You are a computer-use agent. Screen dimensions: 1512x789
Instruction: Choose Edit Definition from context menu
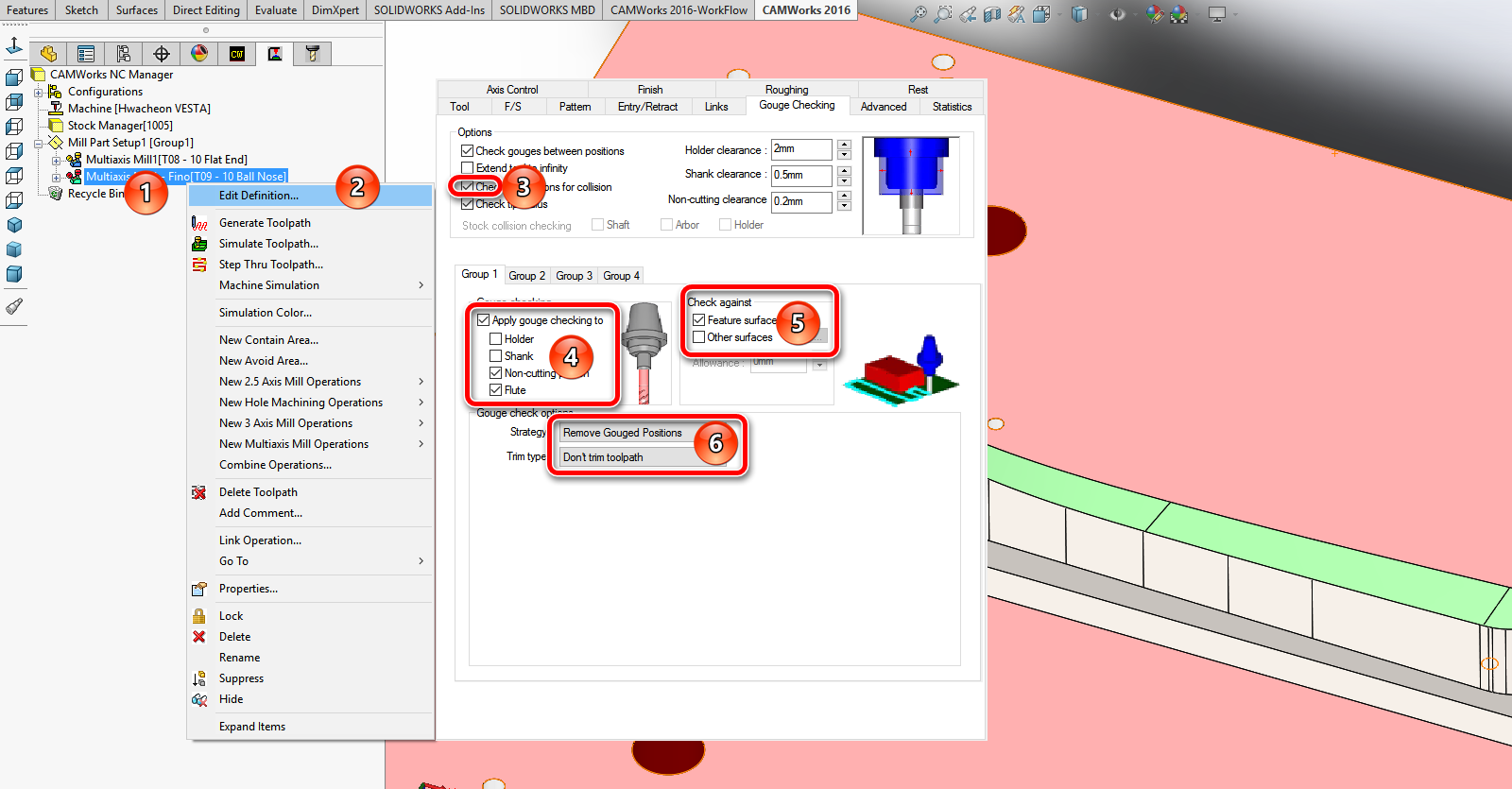pos(259,196)
